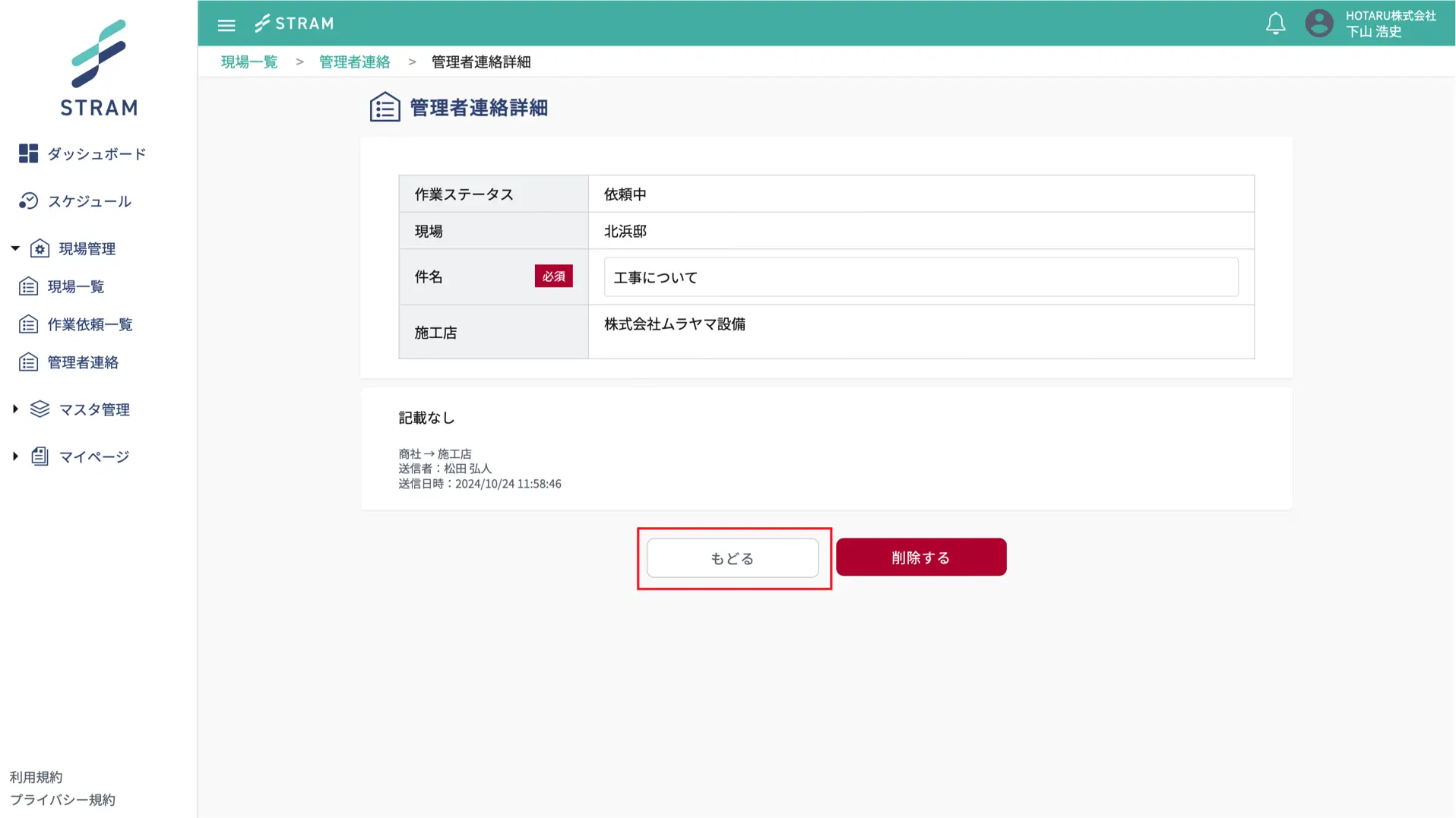Open the 利用規約 link
The image size is (1456, 818).
(x=36, y=776)
